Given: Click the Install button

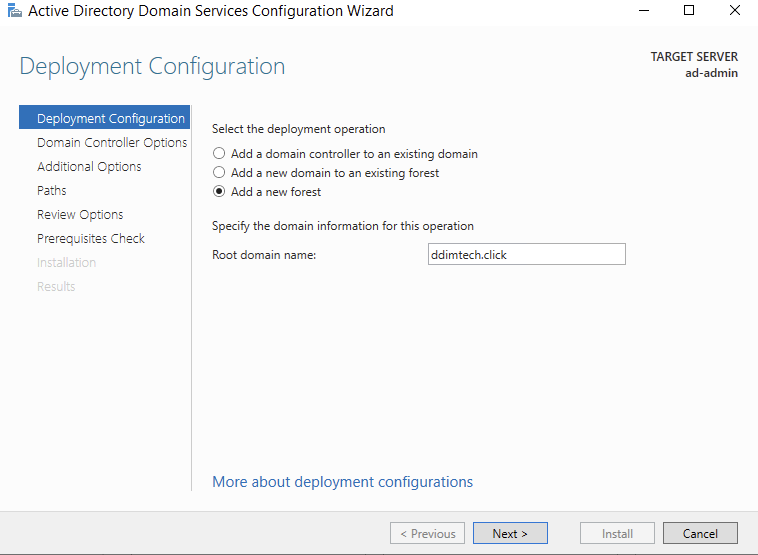Looking at the screenshot, I should (x=617, y=533).
